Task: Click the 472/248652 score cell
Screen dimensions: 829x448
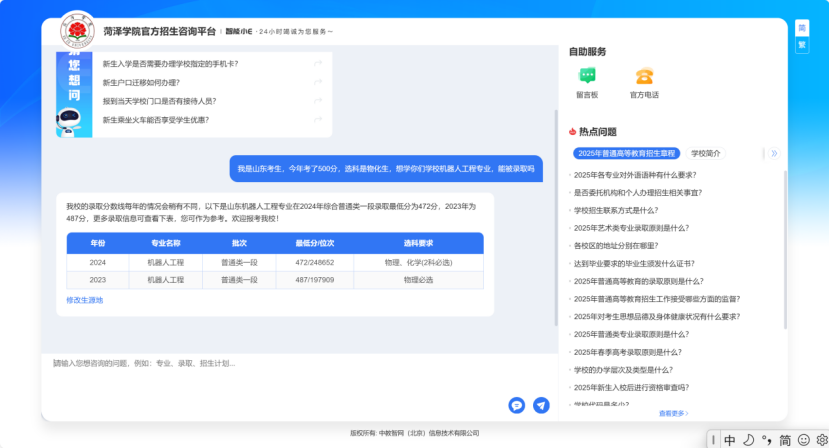Action: [x=315, y=262]
